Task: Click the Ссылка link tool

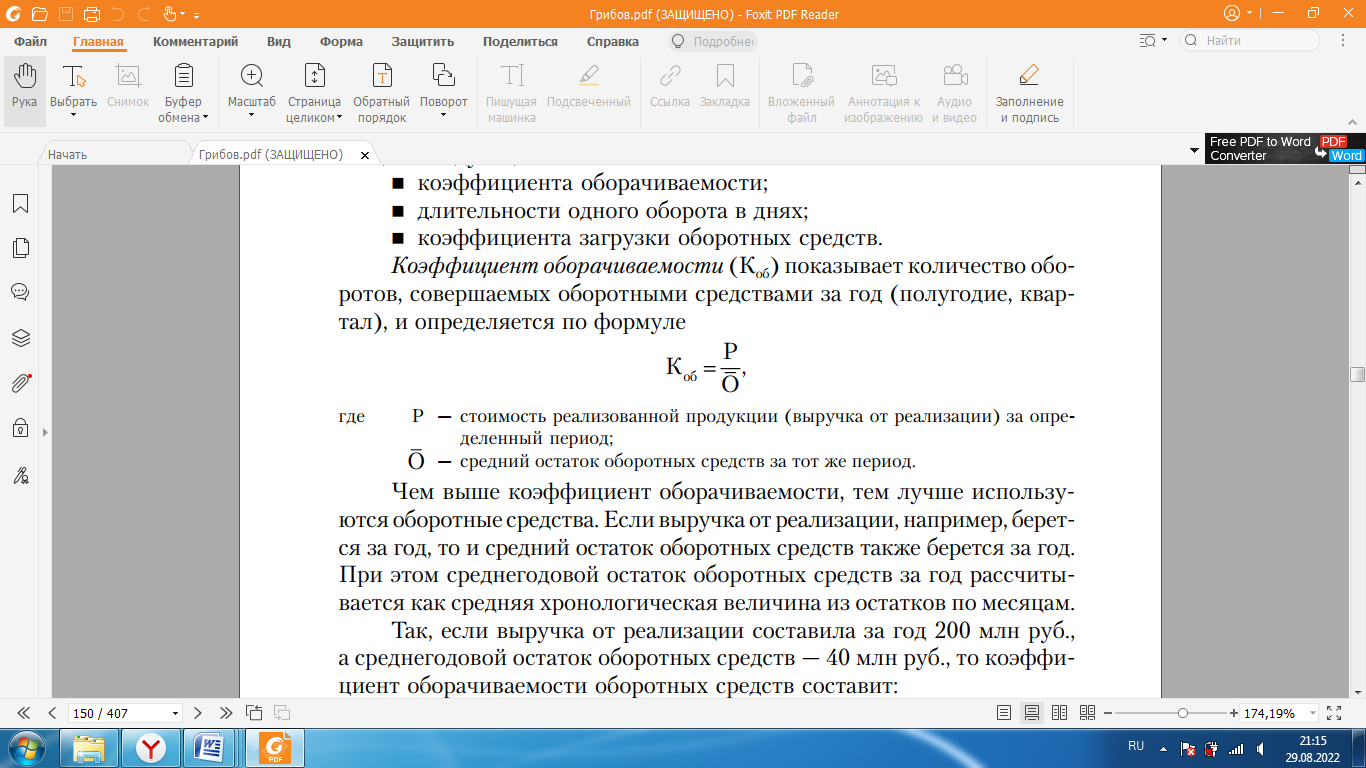Action: pos(670,87)
